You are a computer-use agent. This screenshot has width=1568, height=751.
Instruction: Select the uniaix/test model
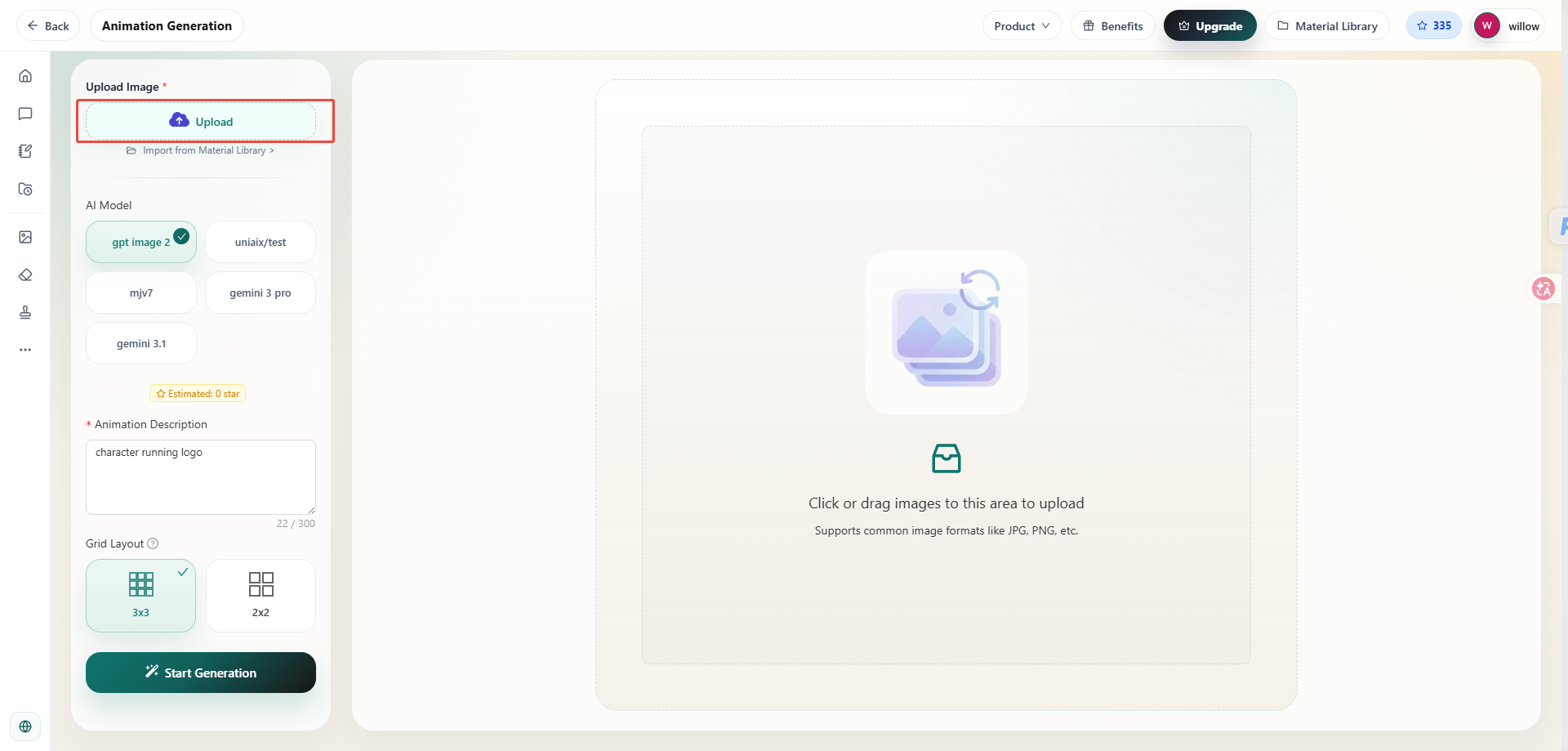point(261,242)
